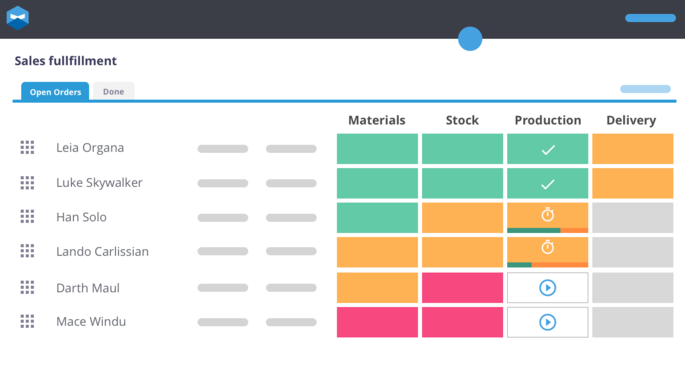
Task: Click the light blue button near tabs
Action: click(645, 89)
